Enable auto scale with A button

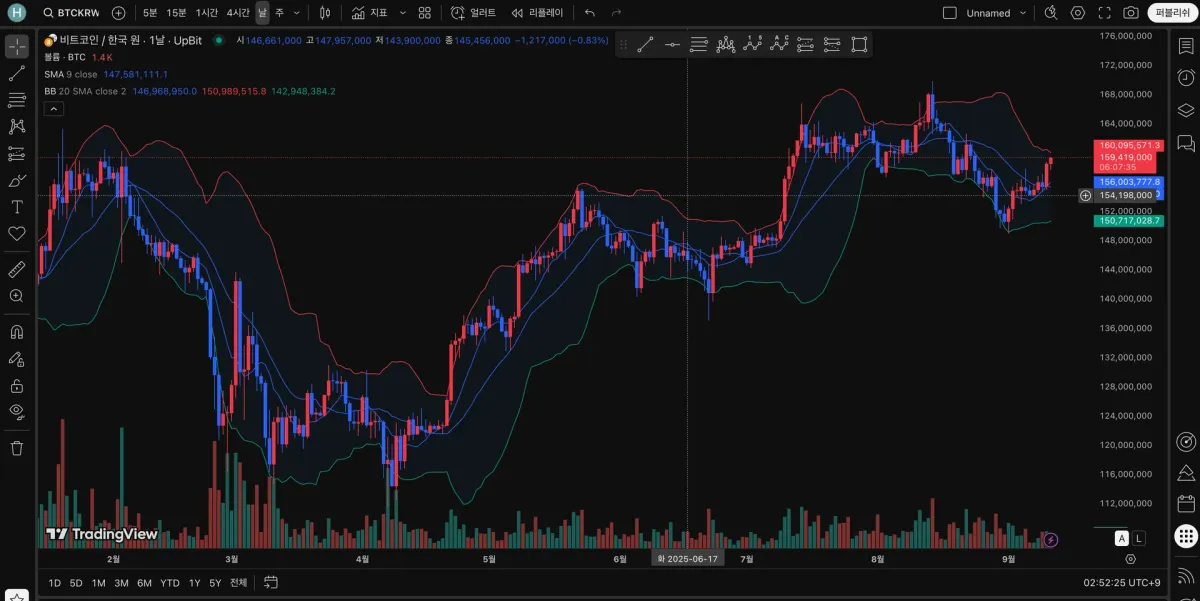1122,538
